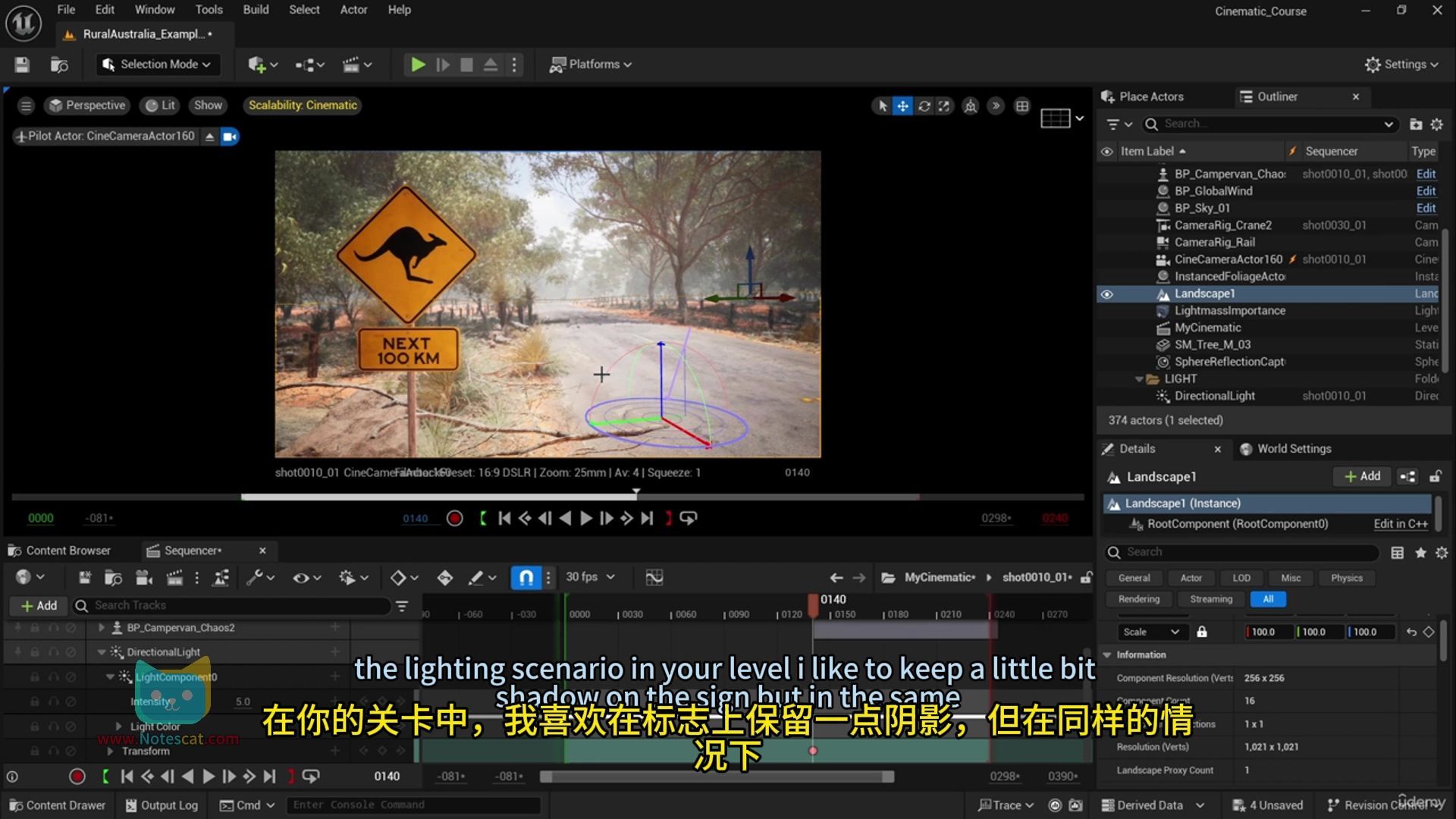1456x819 pixels.
Task: Click the rotate gizmo tool in viewport
Action: (924, 106)
